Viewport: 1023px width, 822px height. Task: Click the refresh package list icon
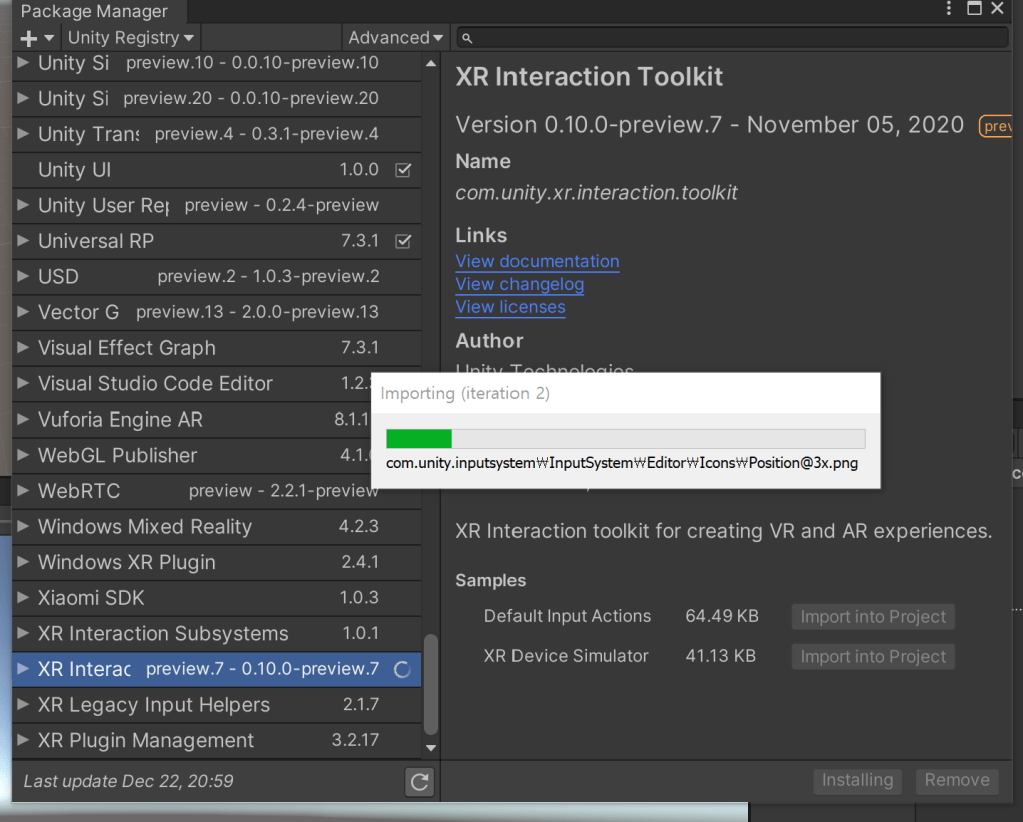click(x=420, y=781)
